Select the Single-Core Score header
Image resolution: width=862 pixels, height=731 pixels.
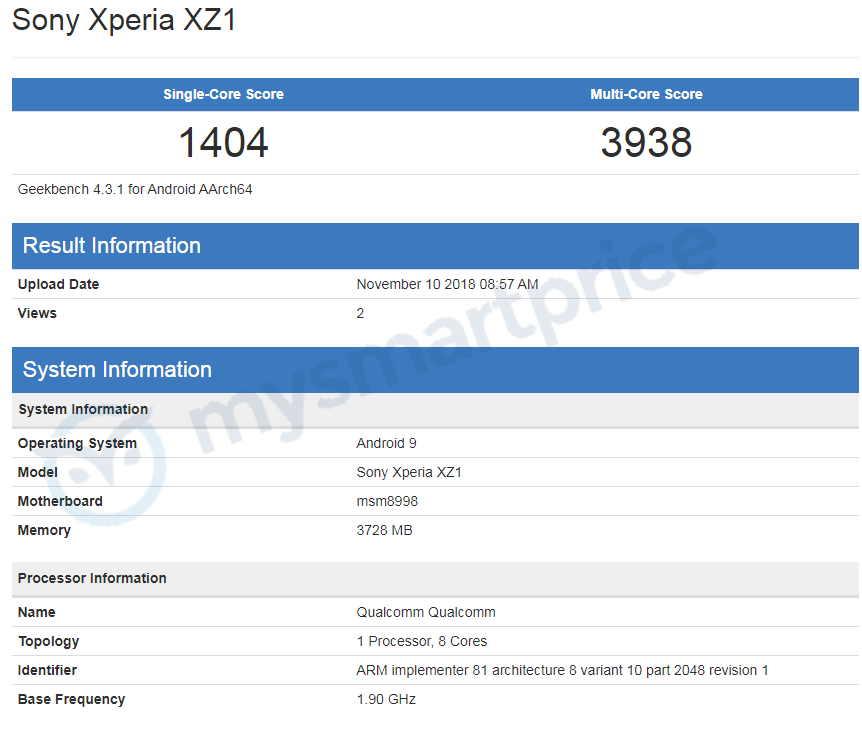(223, 94)
